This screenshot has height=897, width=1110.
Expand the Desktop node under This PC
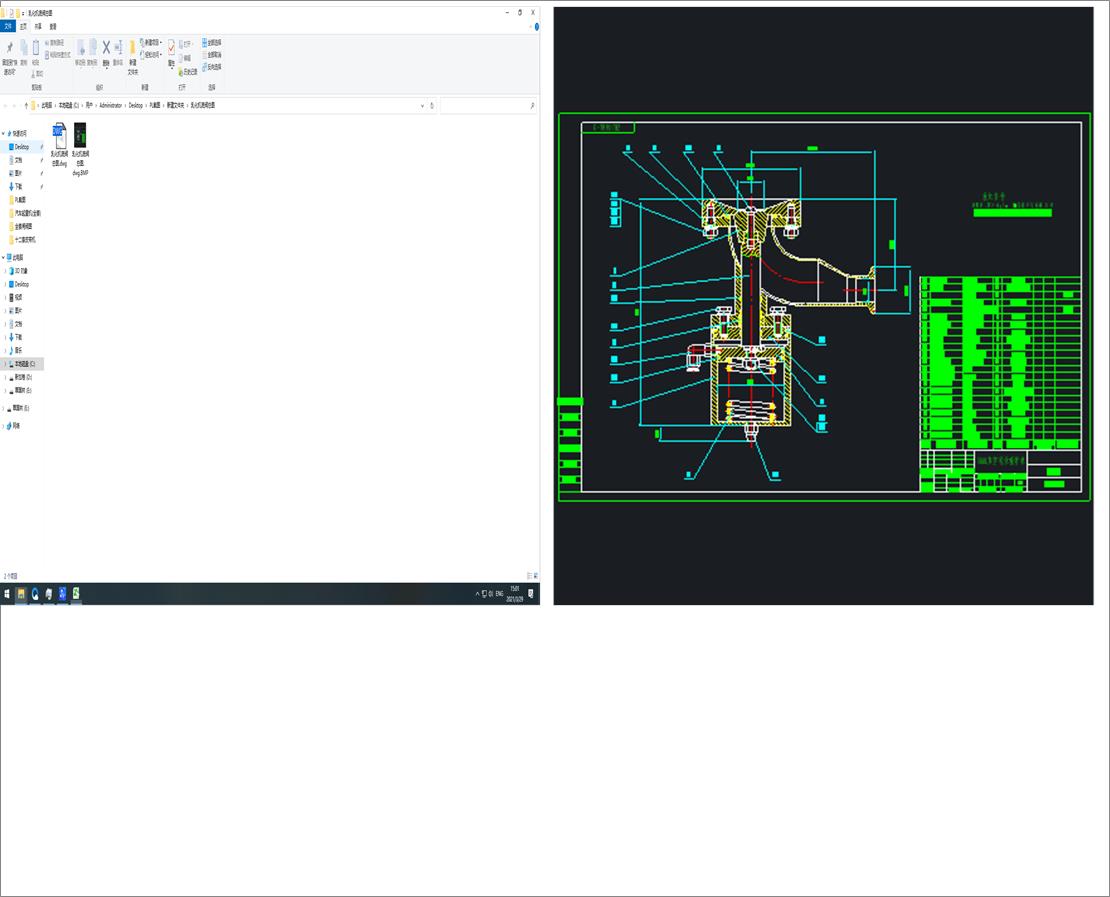point(6,284)
